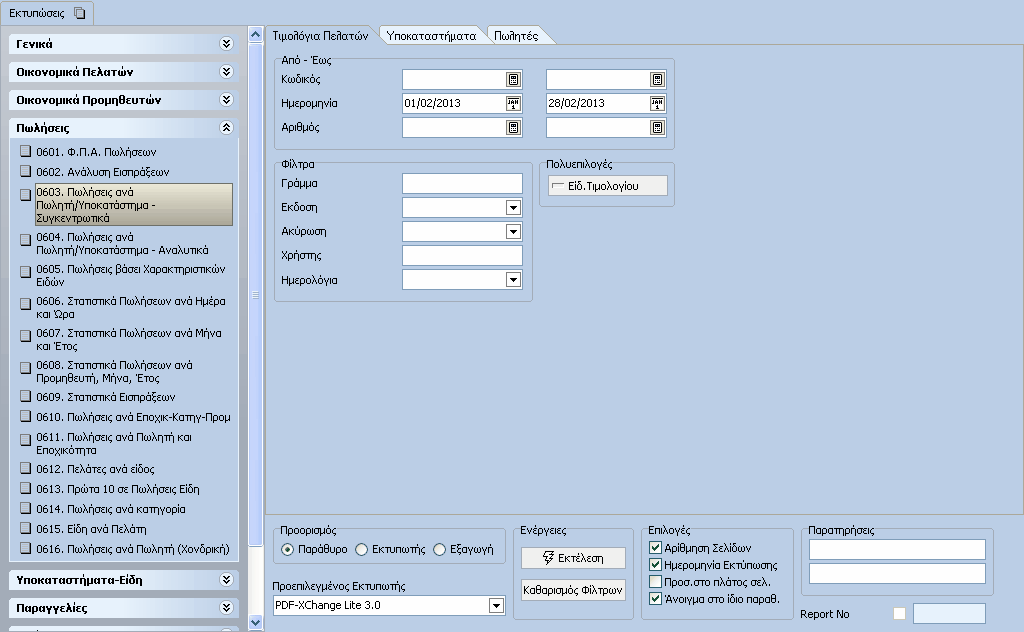Toggle Ημερομηνία Εκτύπωσης checkbox

click(x=655, y=565)
